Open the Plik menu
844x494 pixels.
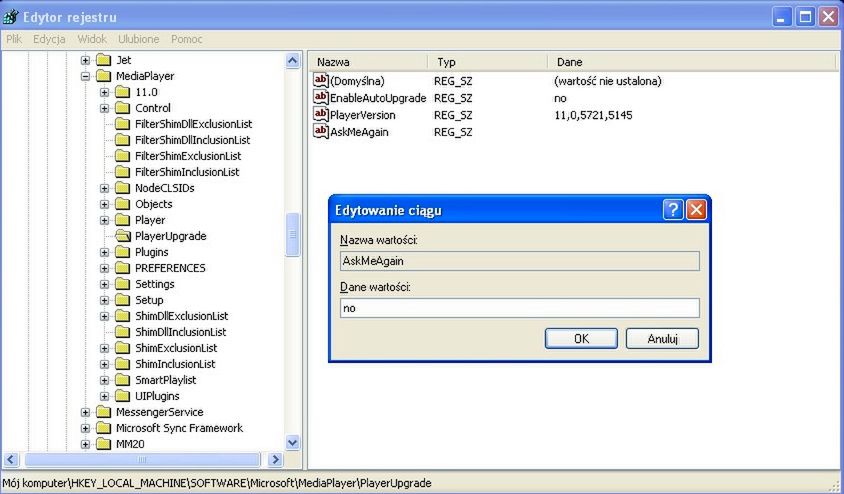click(14, 39)
